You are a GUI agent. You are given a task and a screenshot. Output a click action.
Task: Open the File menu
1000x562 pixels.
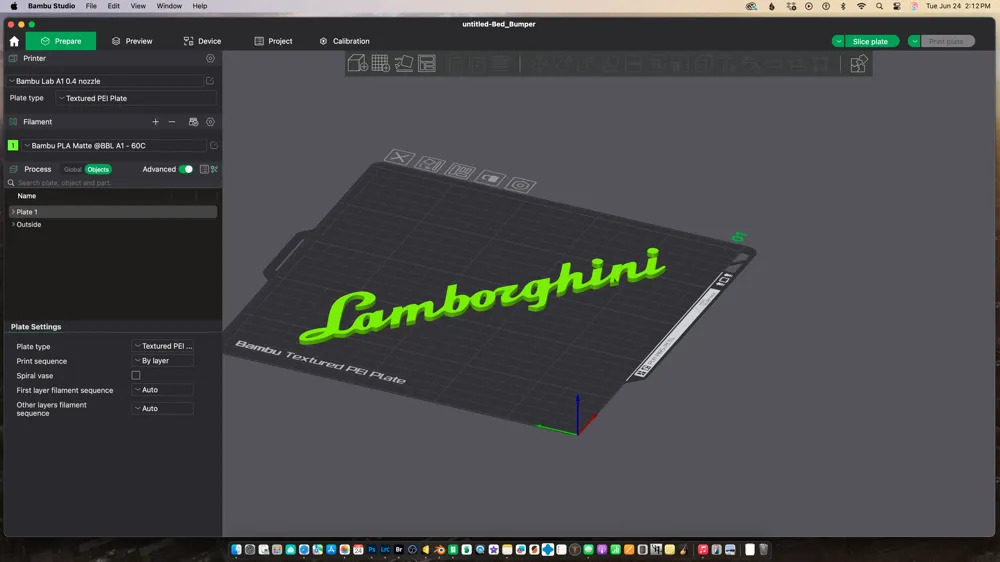tap(91, 6)
